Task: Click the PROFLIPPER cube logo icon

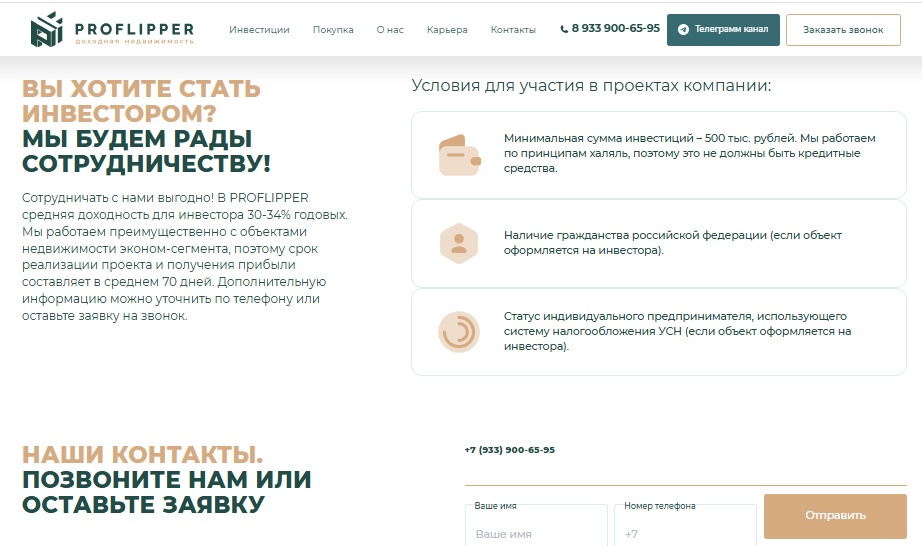Action: 46,29
